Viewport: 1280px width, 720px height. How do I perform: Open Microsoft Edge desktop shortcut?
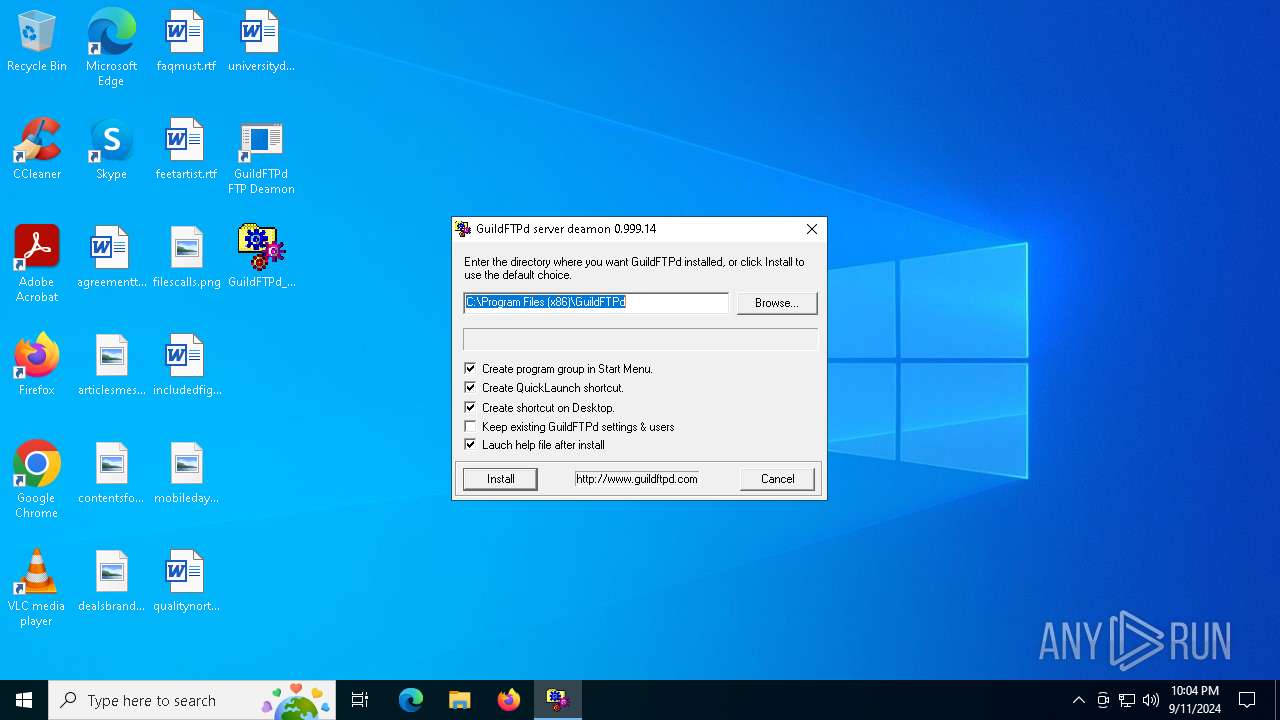[x=111, y=48]
